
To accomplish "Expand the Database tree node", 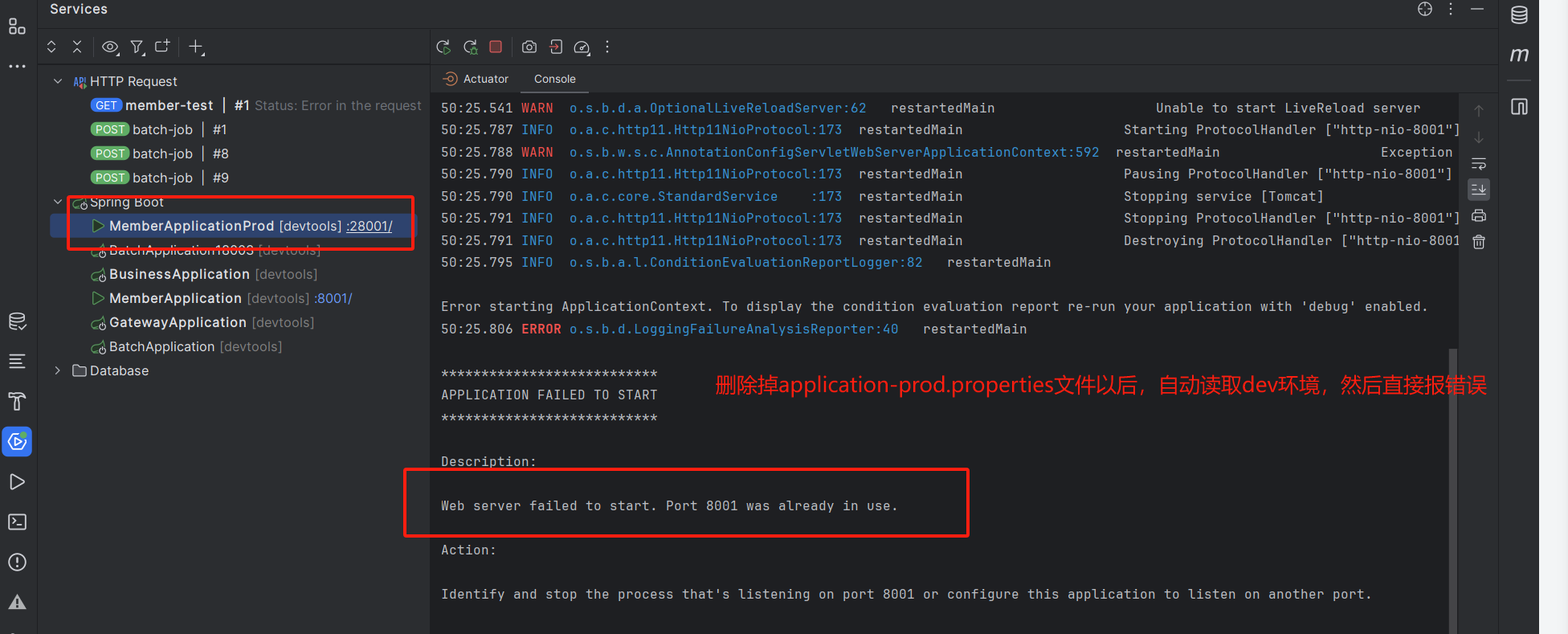I will [x=58, y=370].
